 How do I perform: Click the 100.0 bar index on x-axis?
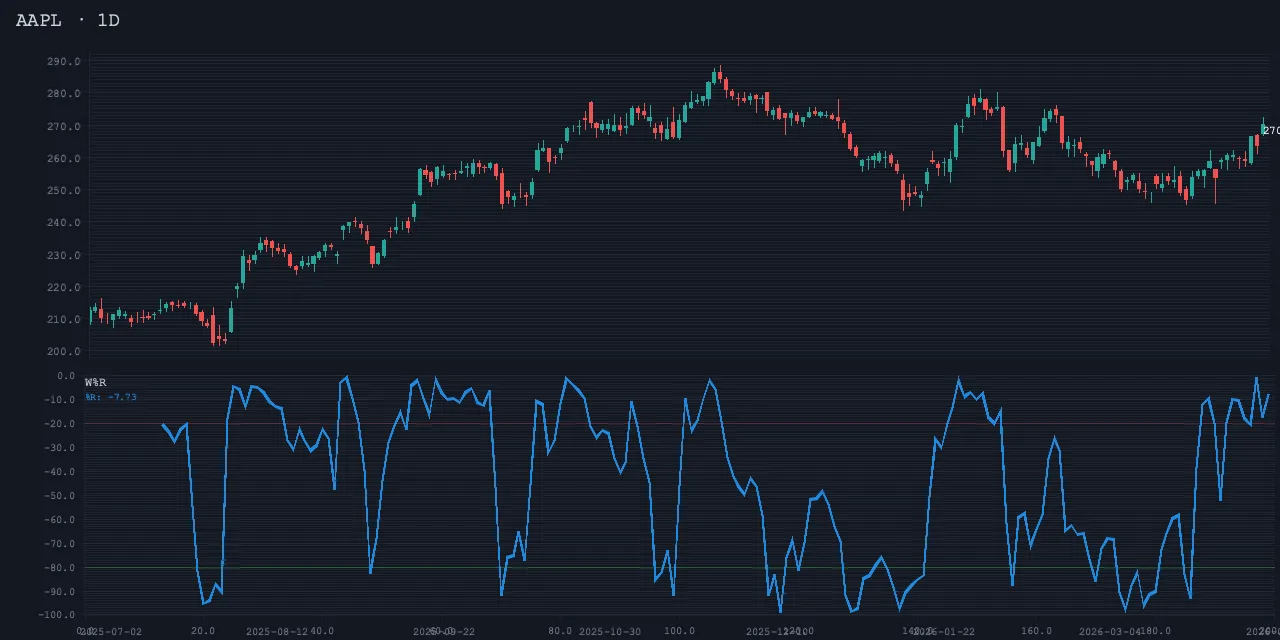pos(680,631)
